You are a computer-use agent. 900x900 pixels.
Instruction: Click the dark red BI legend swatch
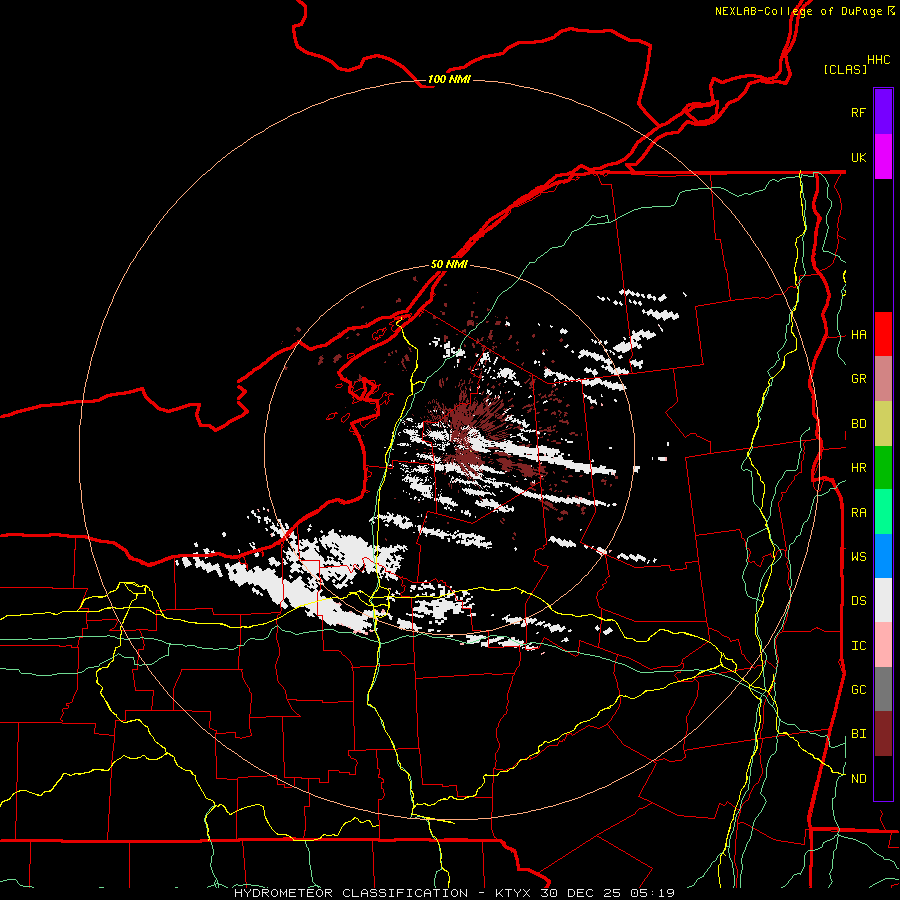point(883,734)
